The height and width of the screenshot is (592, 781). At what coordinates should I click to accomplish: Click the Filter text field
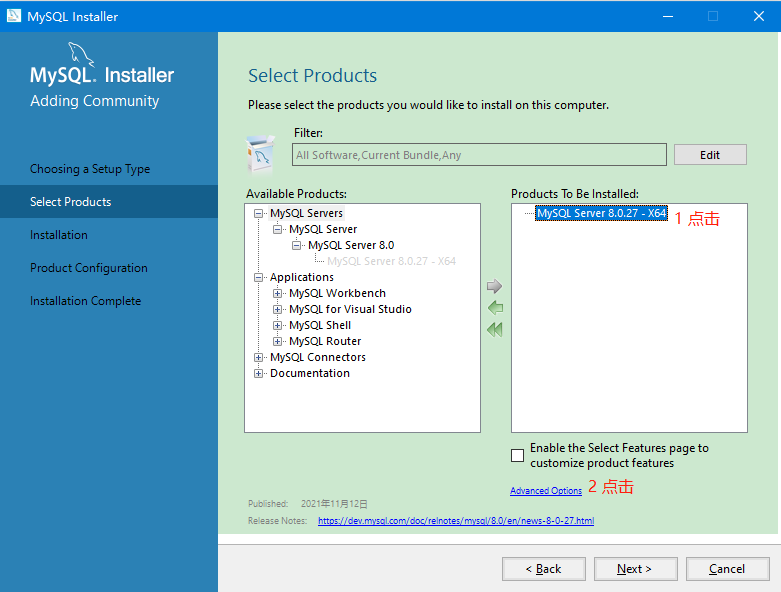click(479, 155)
